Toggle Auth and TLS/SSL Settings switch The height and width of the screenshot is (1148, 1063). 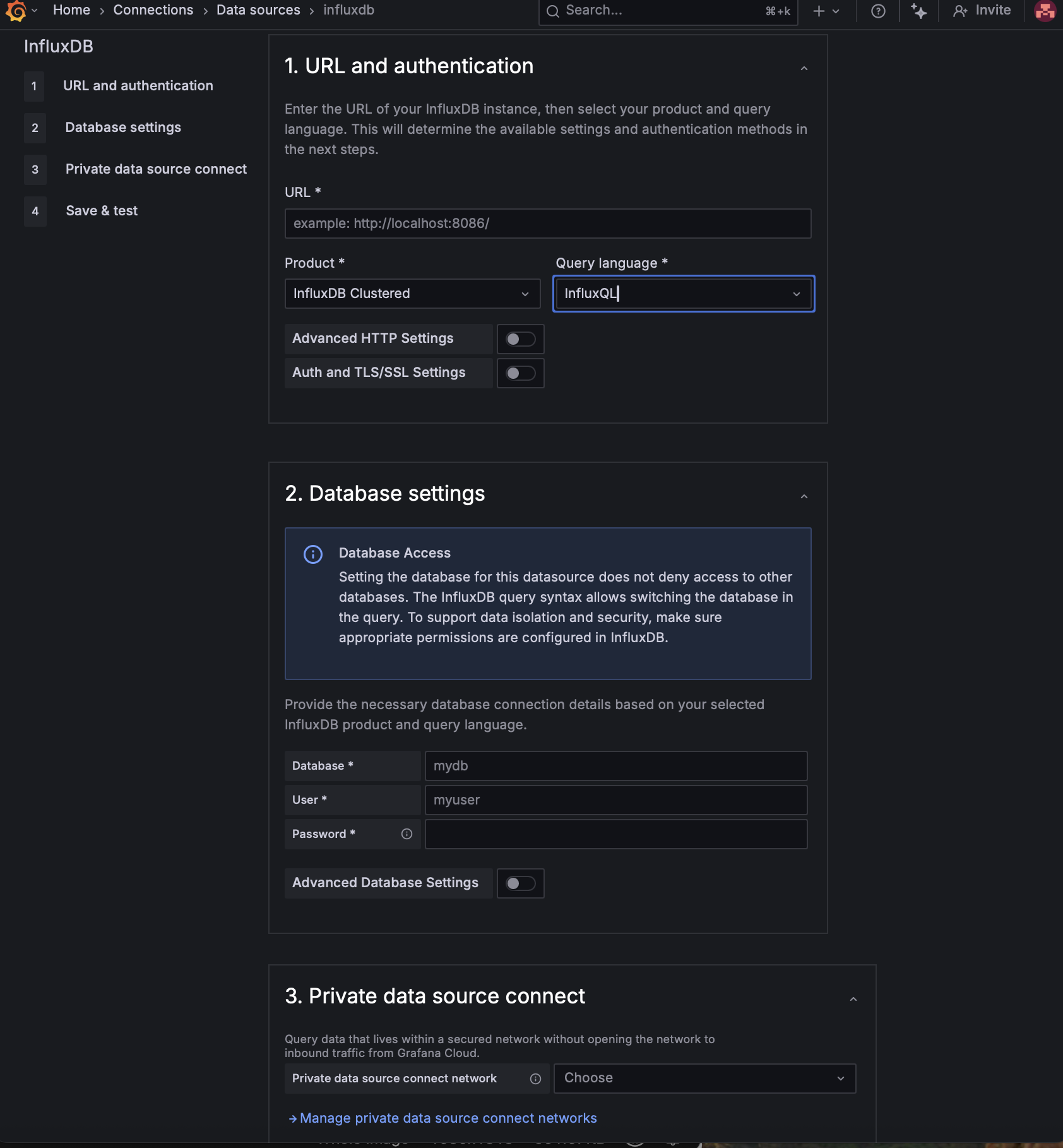(521, 373)
